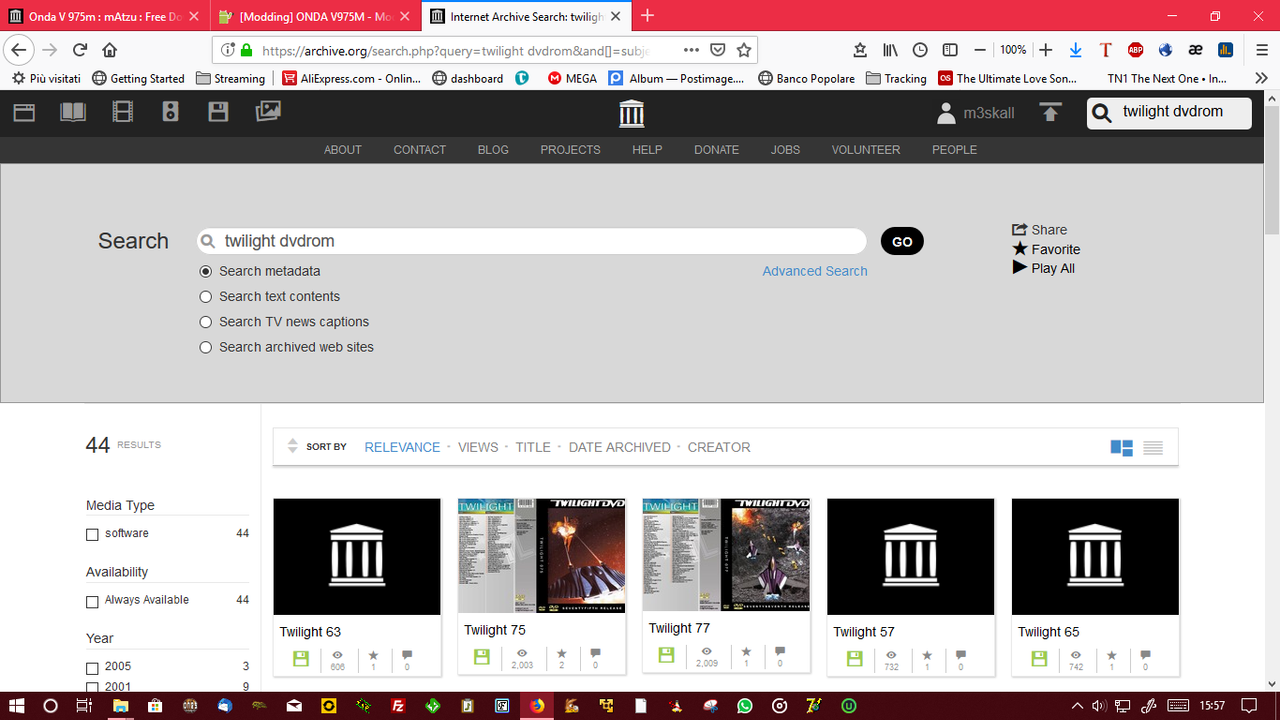Click main search field containing twilight dvdrom
The image size is (1280, 720).
tap(531, 241)
